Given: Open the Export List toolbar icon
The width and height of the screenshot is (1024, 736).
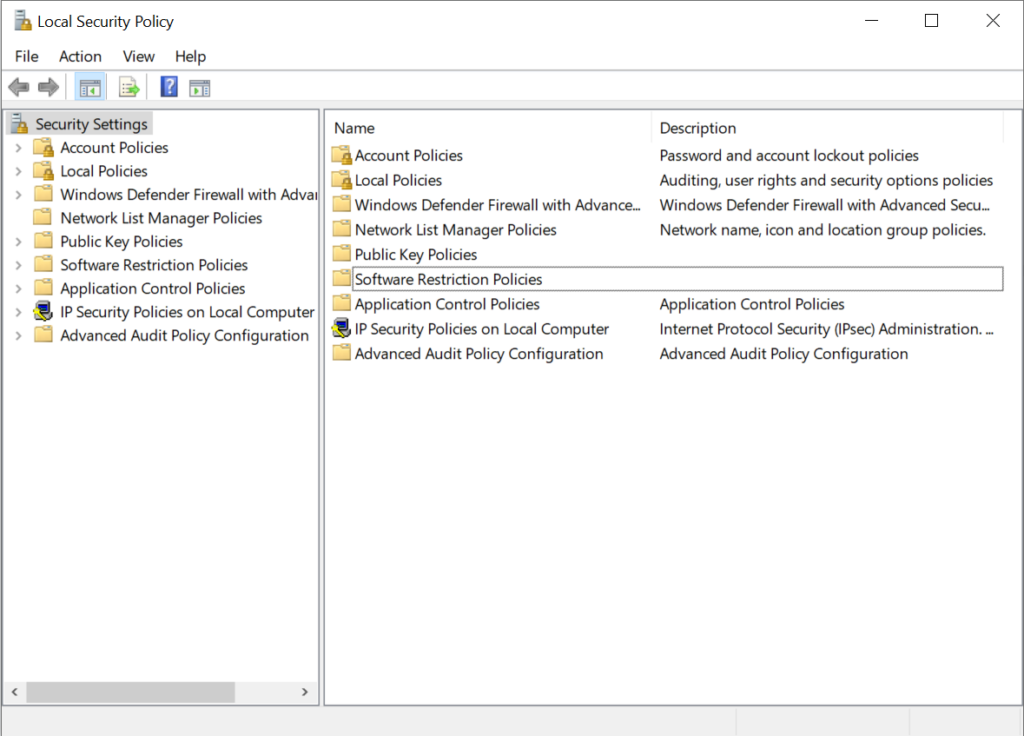Looking at the screenshot, I should pos(129,87).
